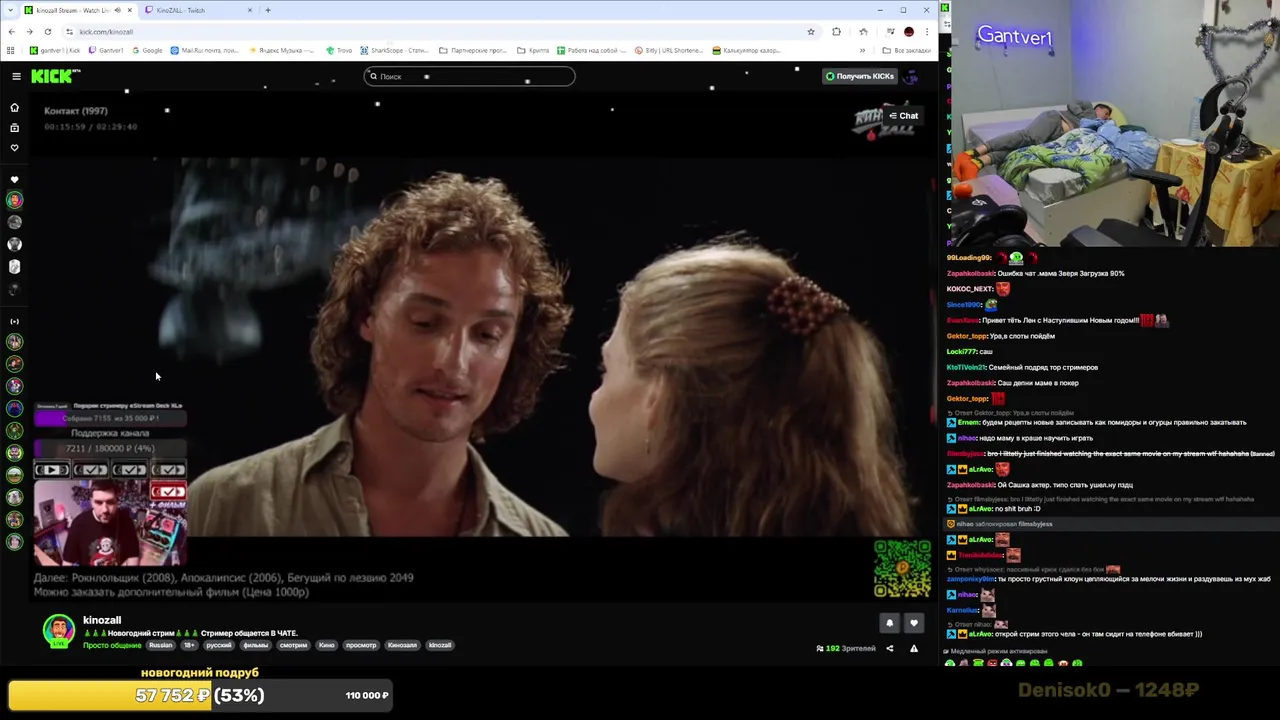Image resolution: width=1280 pixels, height=720 pixels.
Task: Show the Chat panel button on video
Action: 904,116
